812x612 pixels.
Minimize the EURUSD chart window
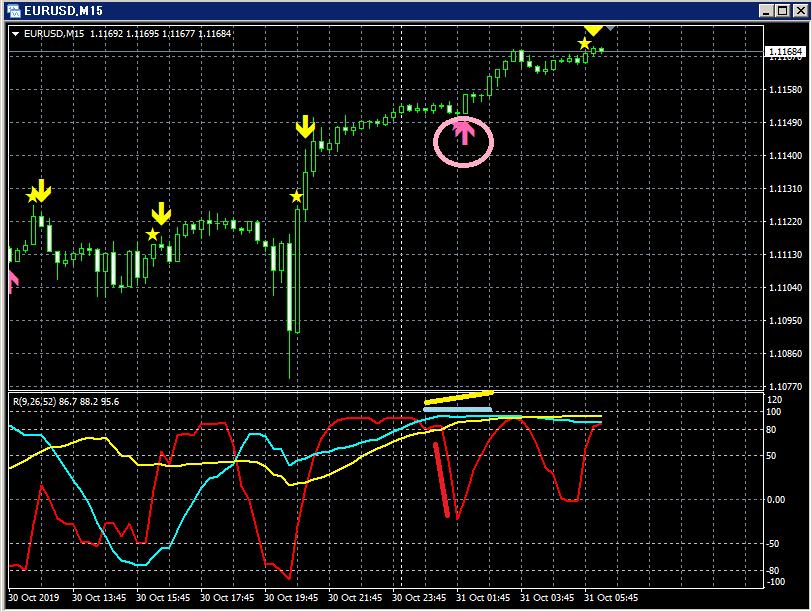767,10
